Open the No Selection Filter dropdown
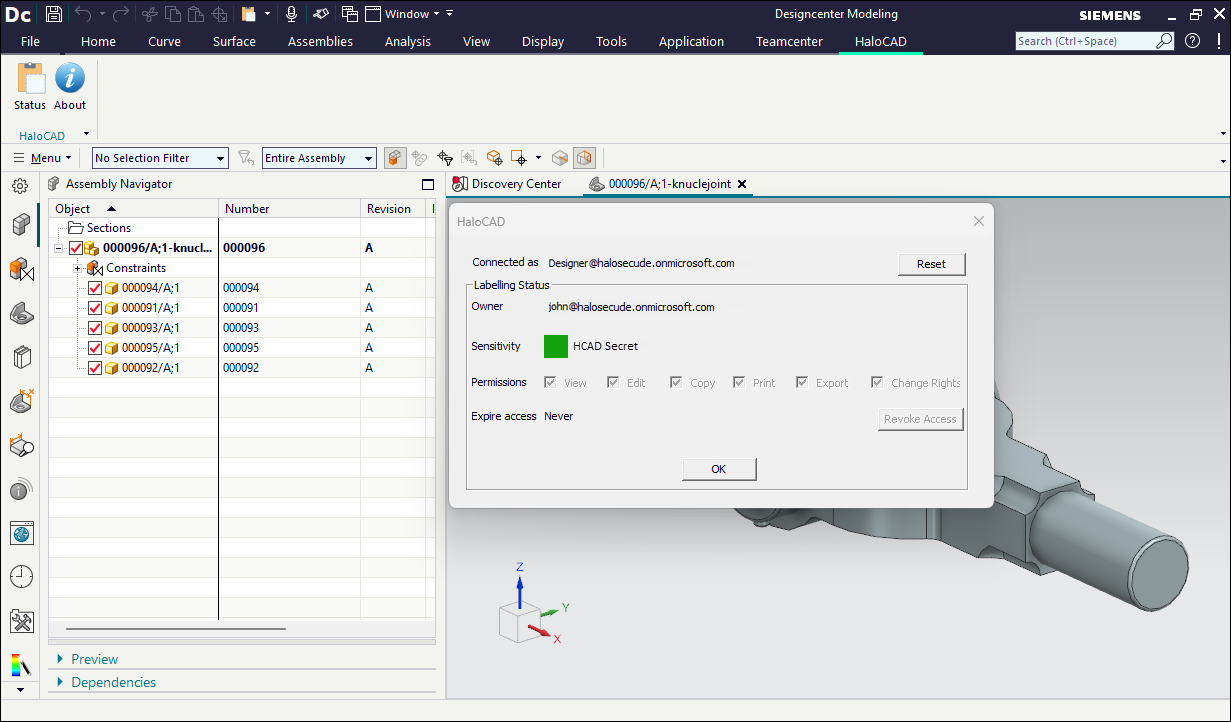 tap(160, 158)
